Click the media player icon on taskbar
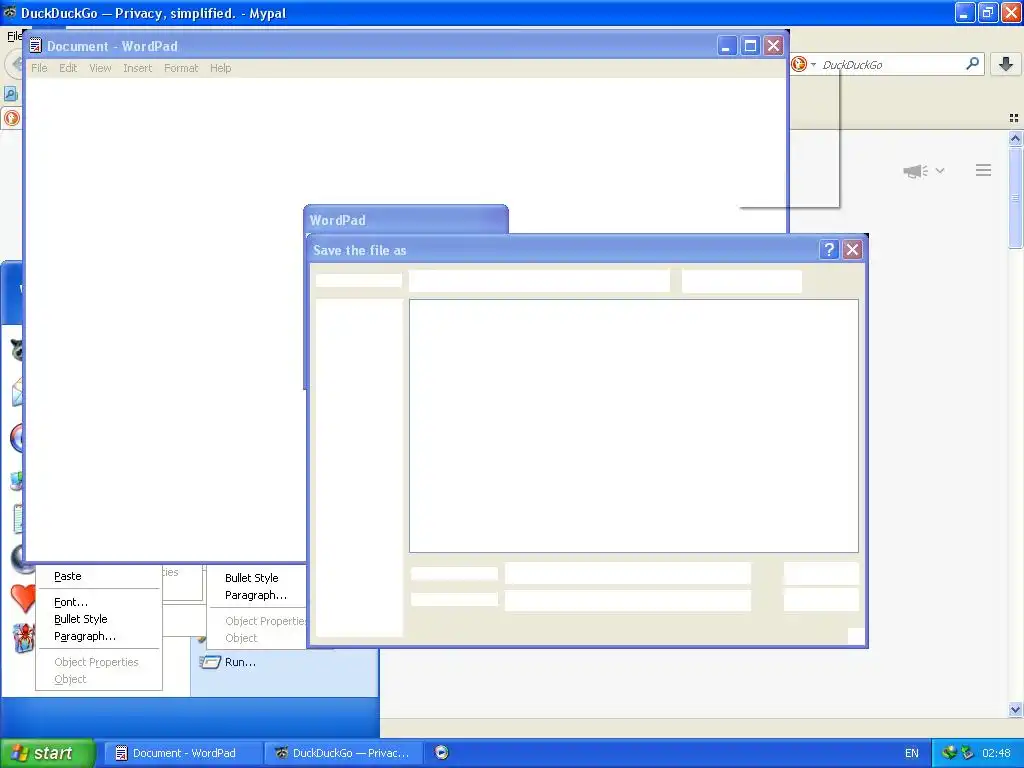The height and width of the screenshot is (768, 1024). pyautogui.click(x=441, y=752)
